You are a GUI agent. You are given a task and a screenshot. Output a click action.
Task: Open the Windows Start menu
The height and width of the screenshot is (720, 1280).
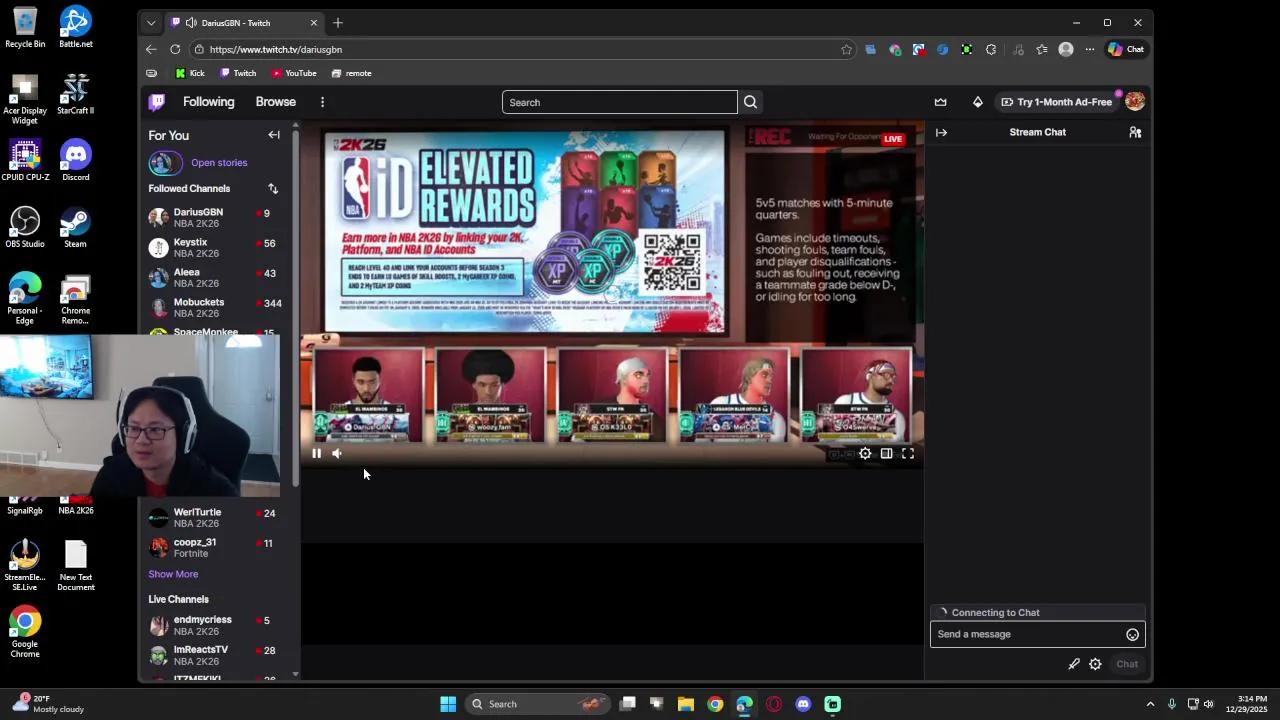448,704
